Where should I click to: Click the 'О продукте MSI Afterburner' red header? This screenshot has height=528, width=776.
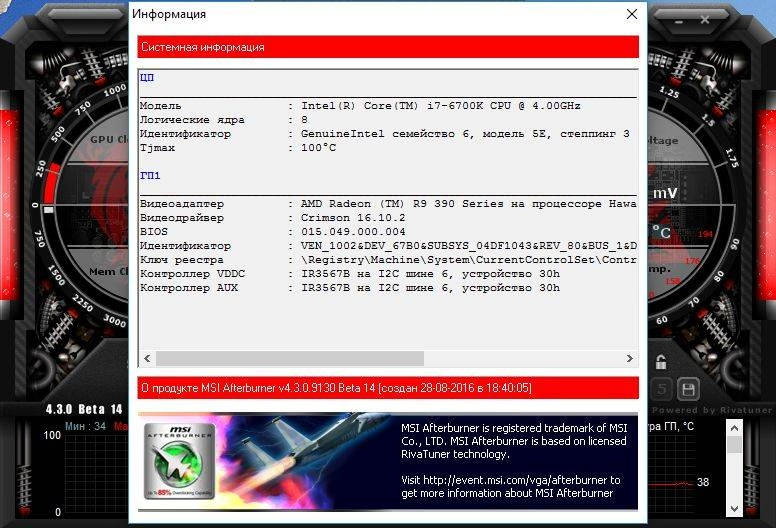click(x=388, y=388)
